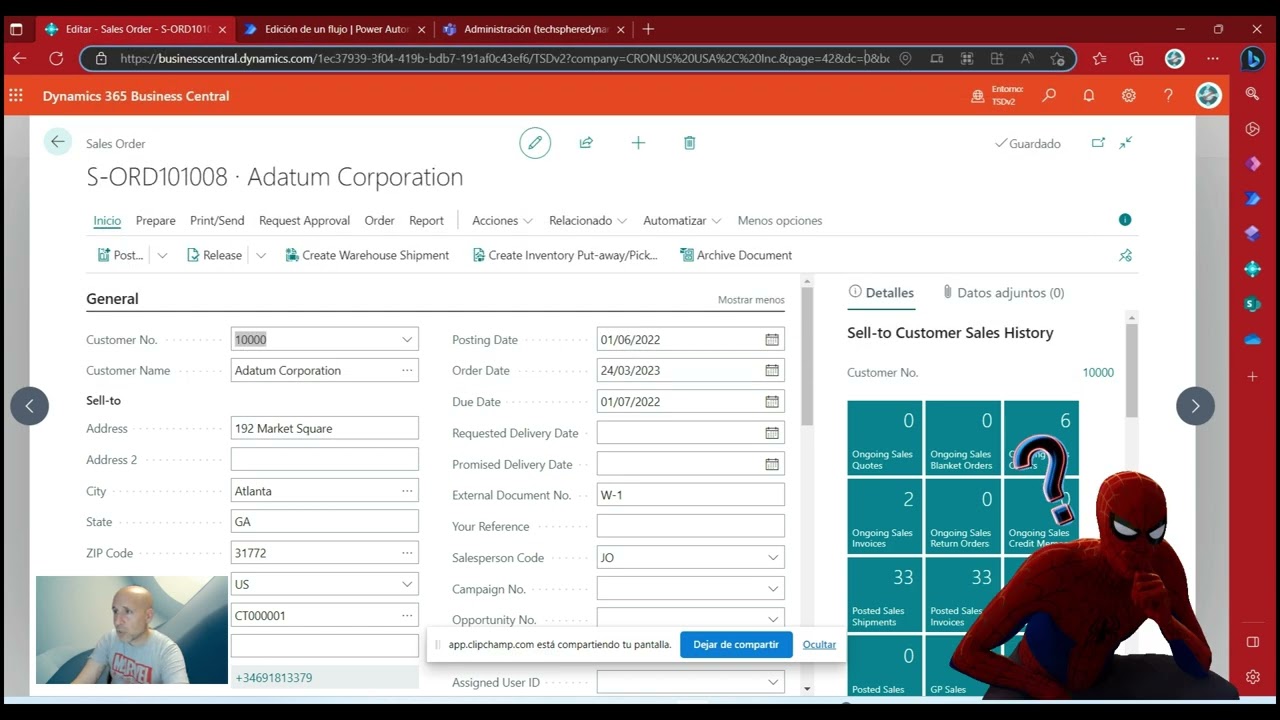Open the share icon in page header
Image resolution: width=1280 pixels, height=720 pixels.
tap(587, 143)
